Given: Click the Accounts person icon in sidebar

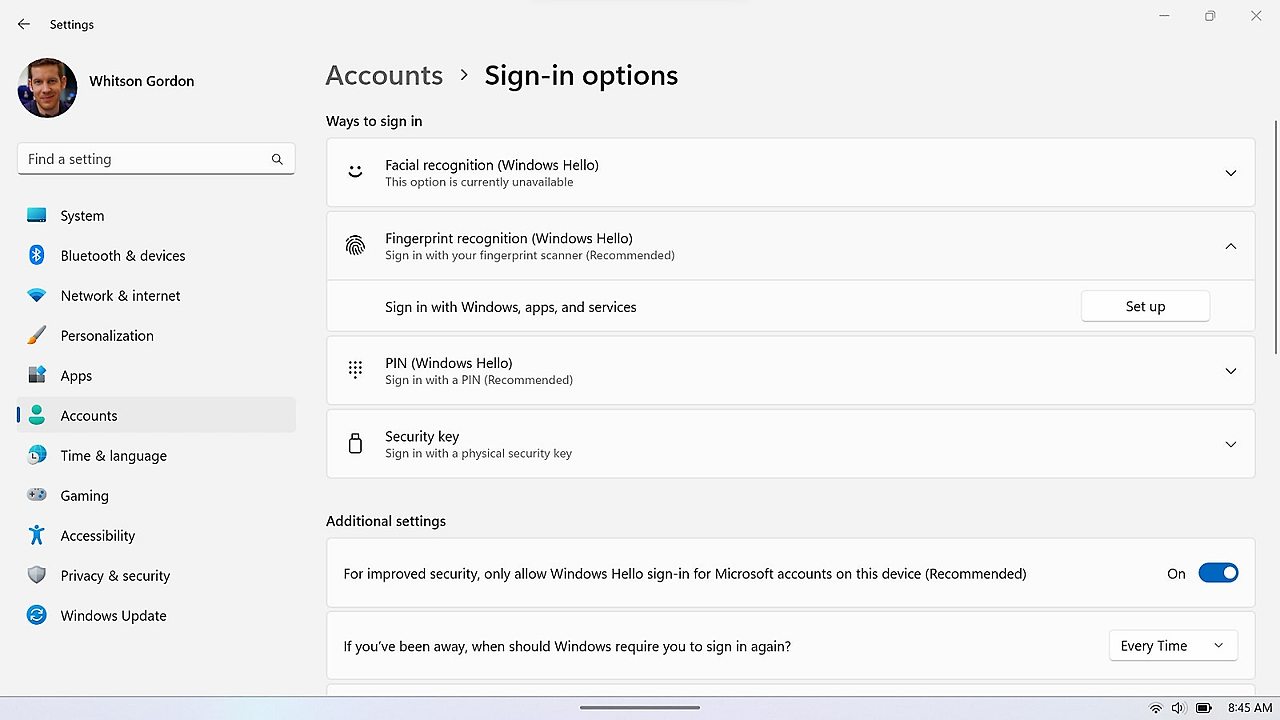Looking at the screenshot, I should [x=37, y=415].
